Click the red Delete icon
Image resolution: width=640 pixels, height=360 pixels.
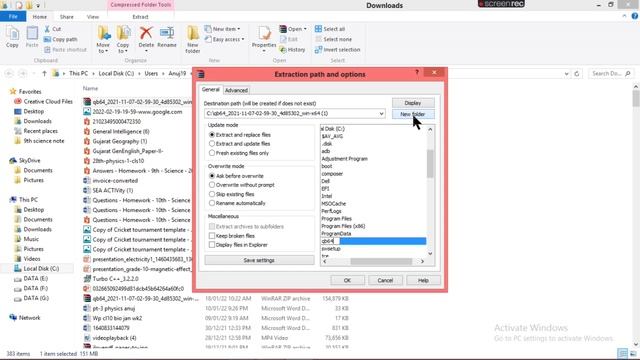click(x=146, y=33)
